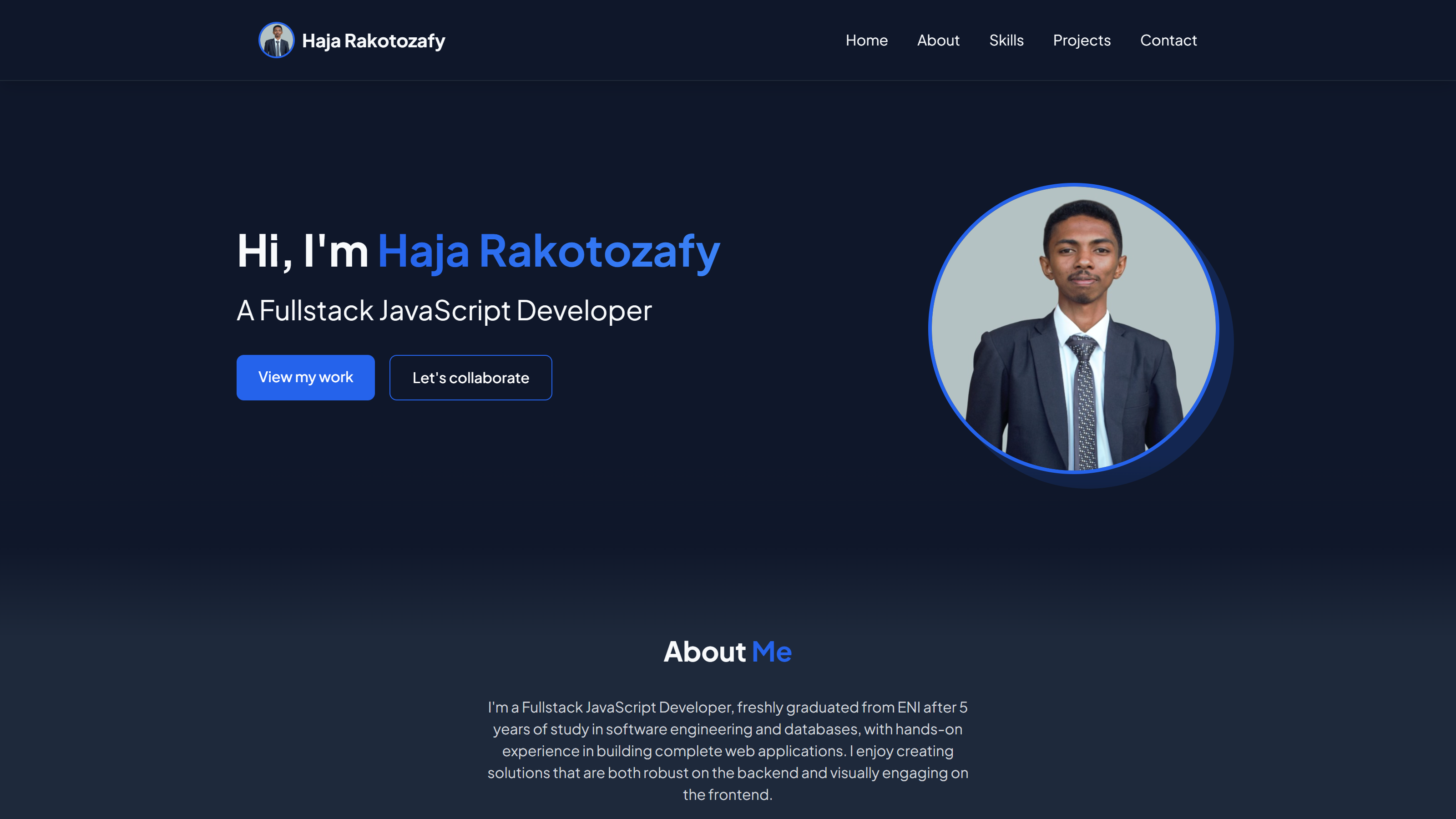Image resolution: width=1456 pixels, height=819 pixels.
Task: Click the word "Developer" in the hero subtitle
Action: [x=584, y=311]
